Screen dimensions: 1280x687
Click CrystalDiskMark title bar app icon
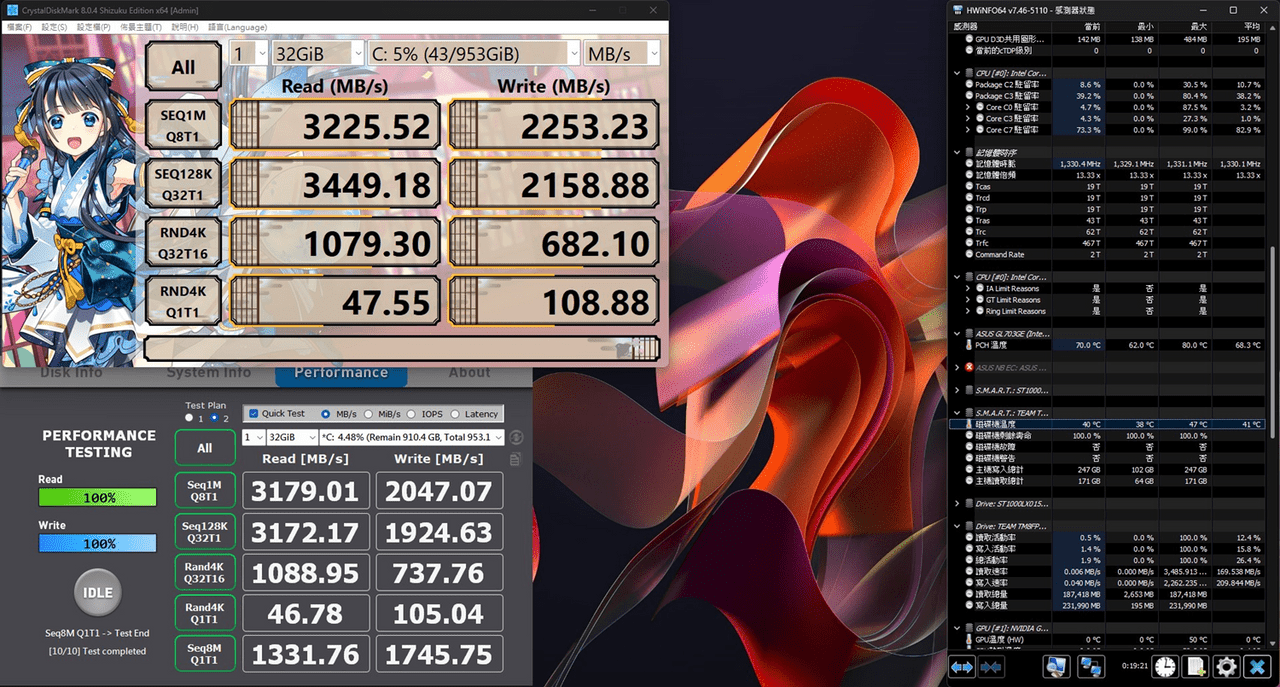pos(11,10)
